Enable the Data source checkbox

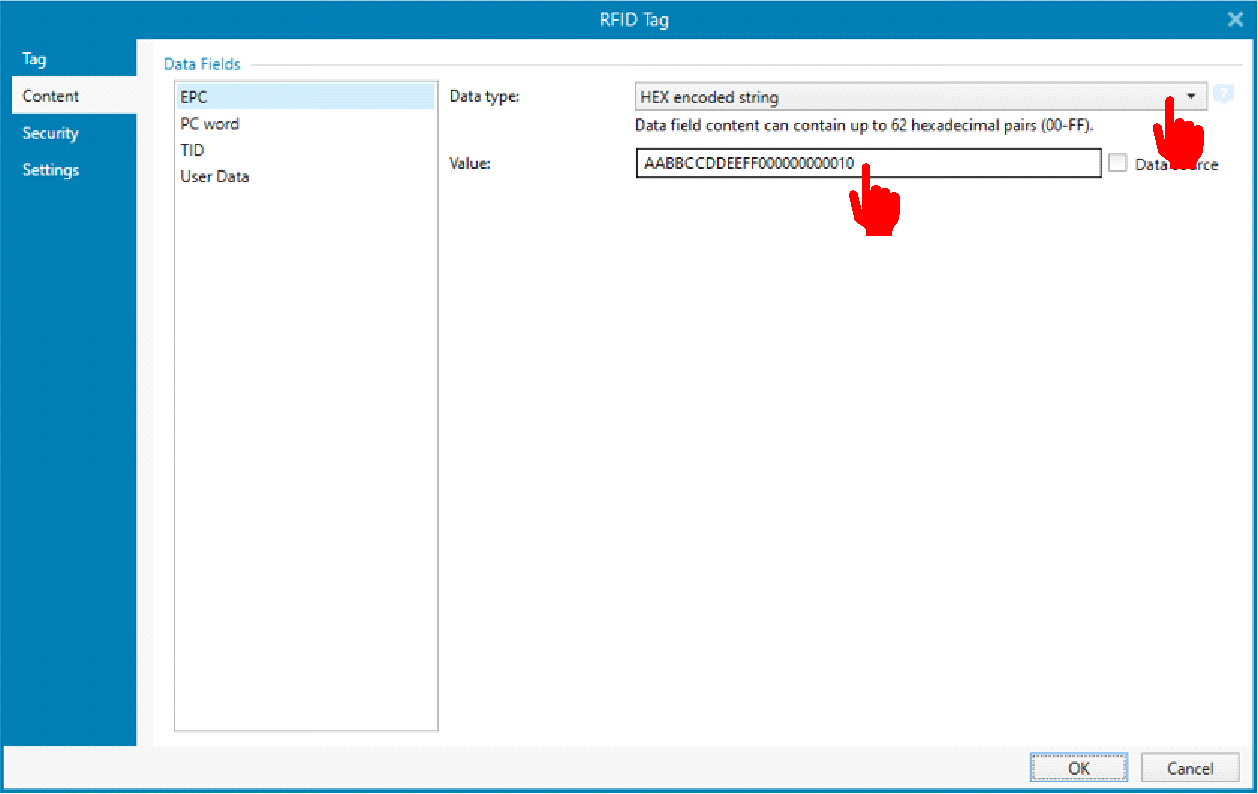point(1117,164)
